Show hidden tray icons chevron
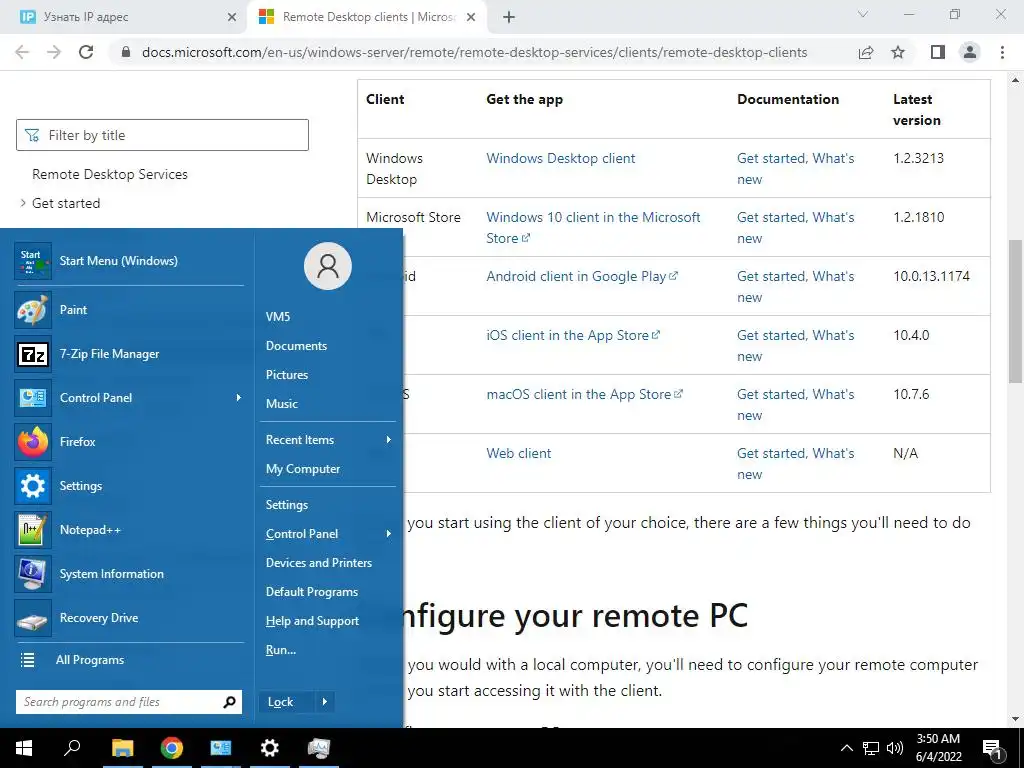The image size is (1024, 768). [846, 748]
